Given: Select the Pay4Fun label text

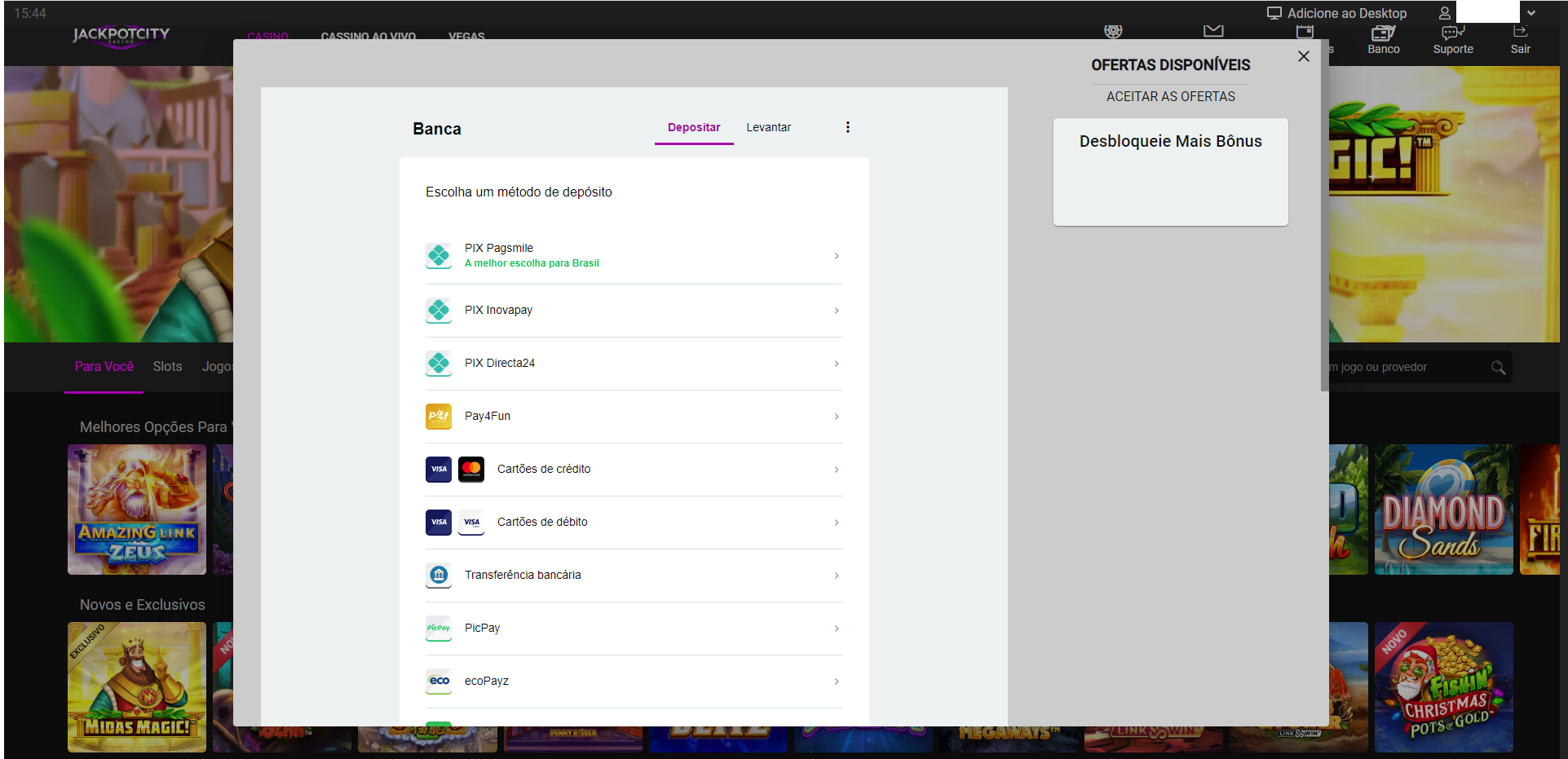Looking at the screenshot, I should (x=488, y=417).
